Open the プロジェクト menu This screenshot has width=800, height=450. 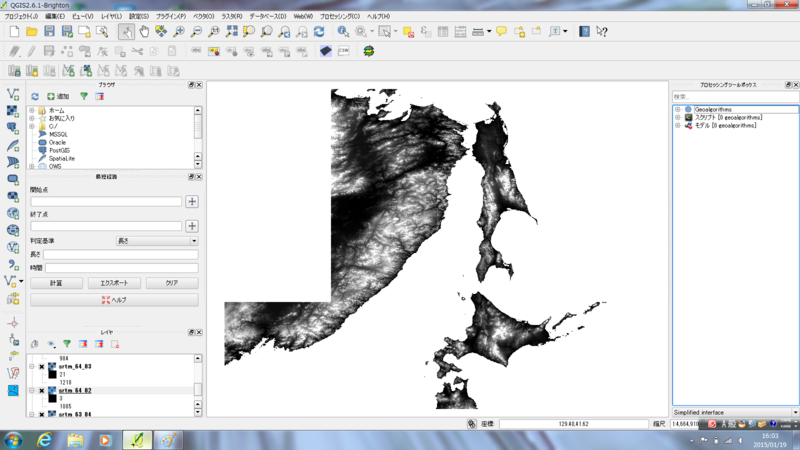point(21,16)
